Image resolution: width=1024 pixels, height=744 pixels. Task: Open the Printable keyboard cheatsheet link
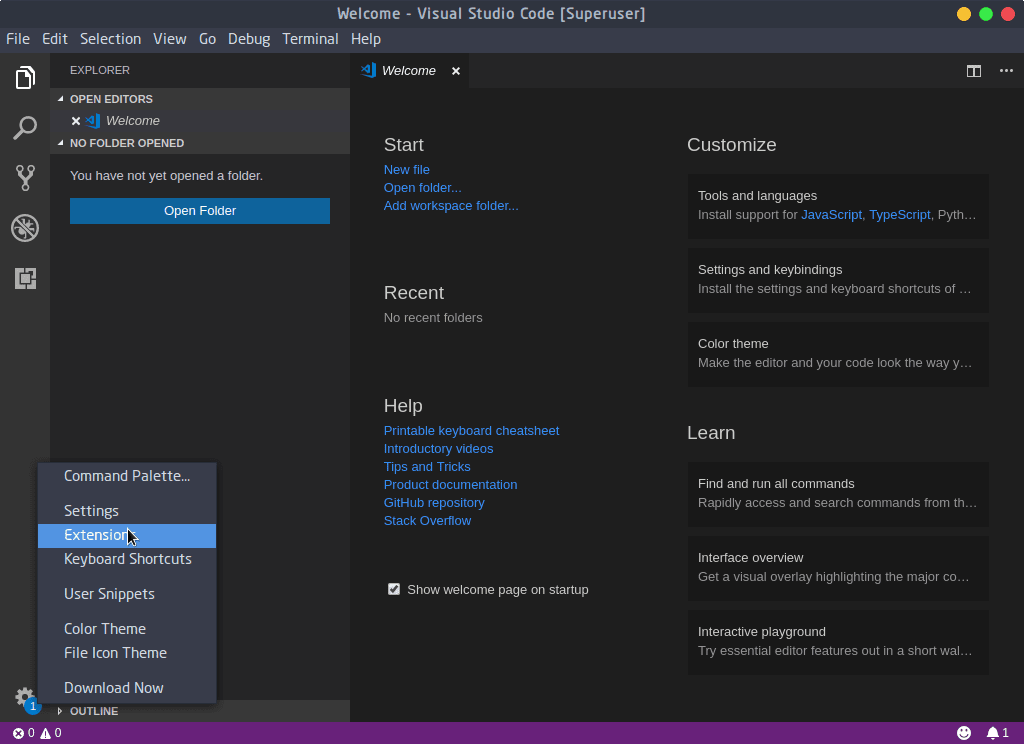(x=471, y=430)
